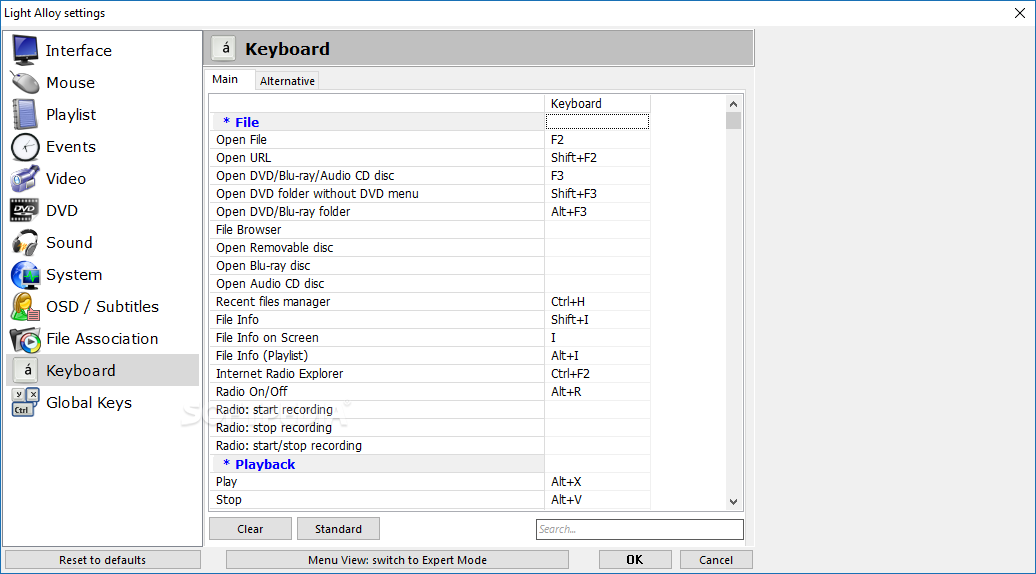Switch menu view to Expert Mode
Image resolution: width=1036 pixels, height=574 pixels.
(x=397, y=560)
